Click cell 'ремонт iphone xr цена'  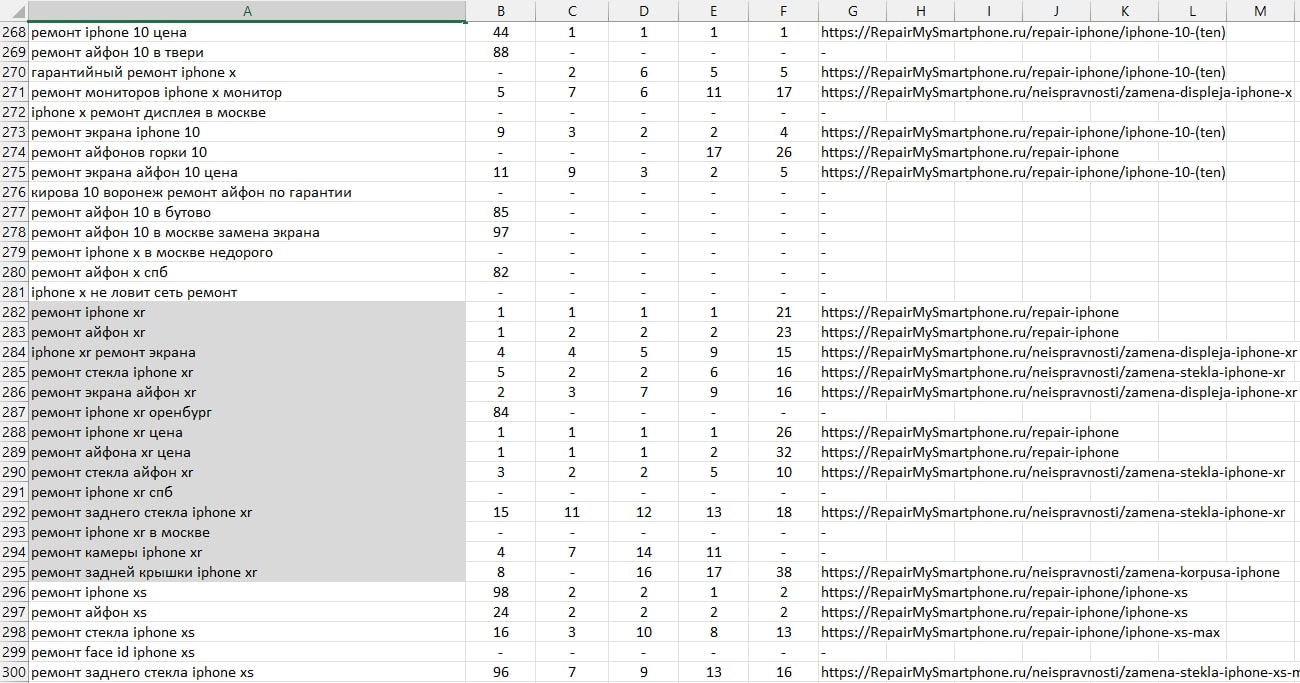click(x=247, y=432)
